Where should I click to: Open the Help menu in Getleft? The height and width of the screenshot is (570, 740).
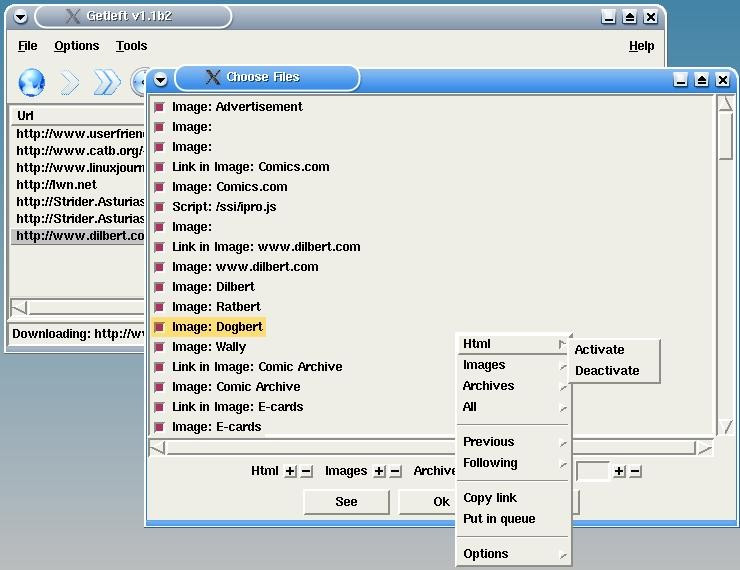[x=641, y=46]
